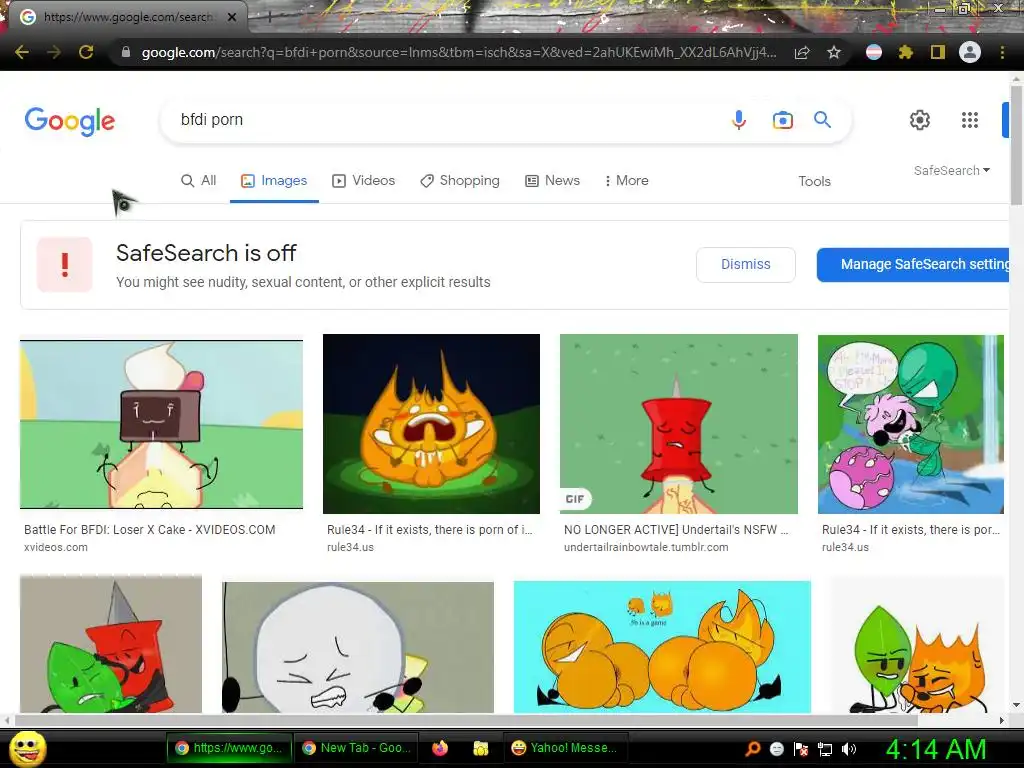Open the Chrome profile avatar menu
The image size is (1024, 768).
tap(970, 52)
